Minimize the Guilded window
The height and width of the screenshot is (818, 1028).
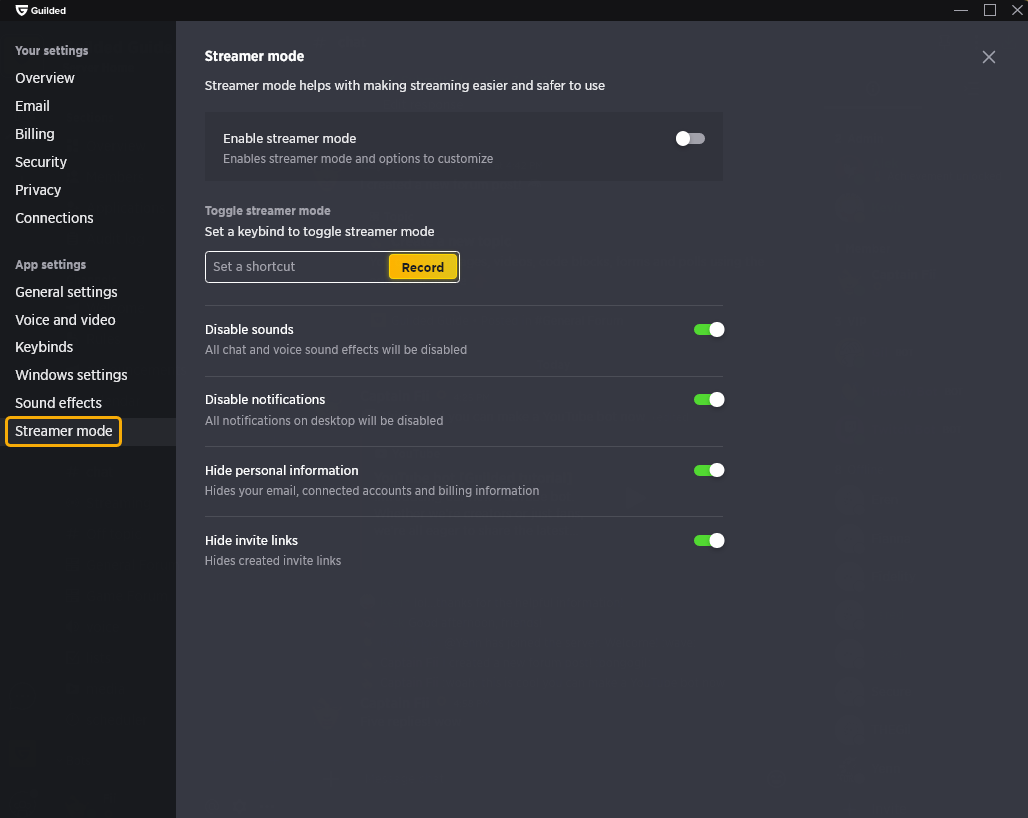[960, 10]
